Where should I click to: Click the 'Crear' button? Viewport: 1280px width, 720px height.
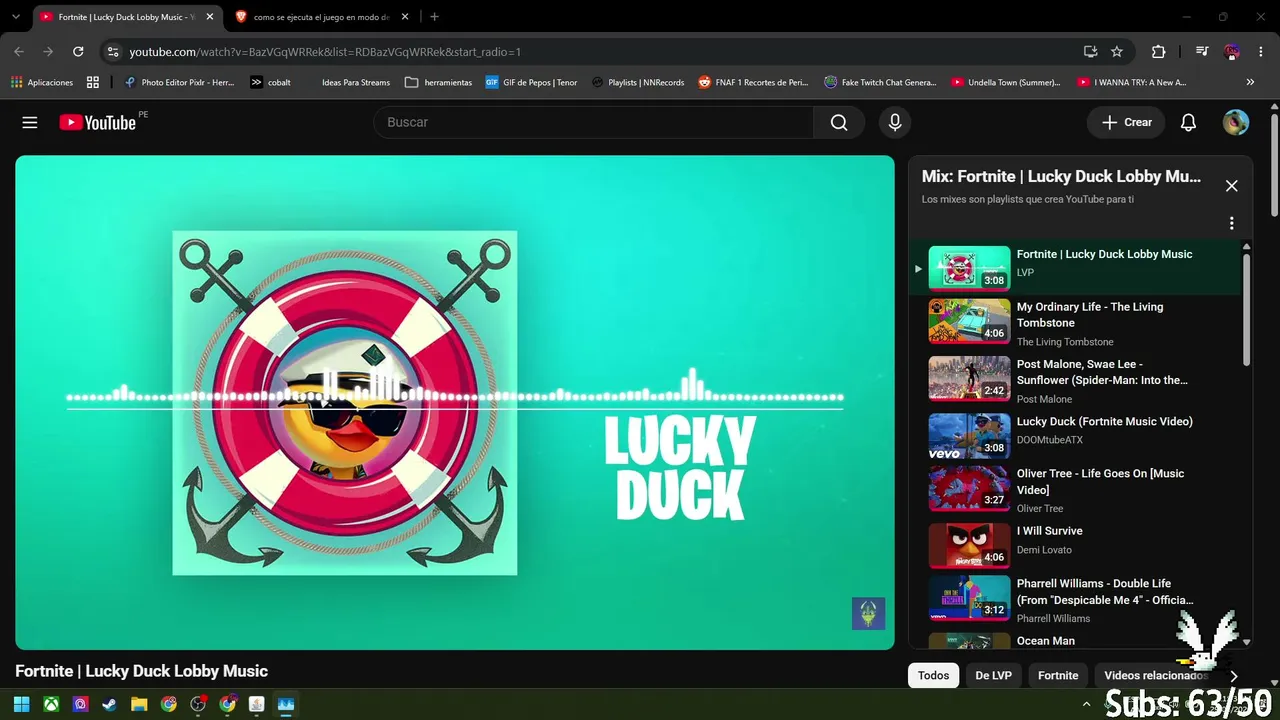click(1126, 122)
